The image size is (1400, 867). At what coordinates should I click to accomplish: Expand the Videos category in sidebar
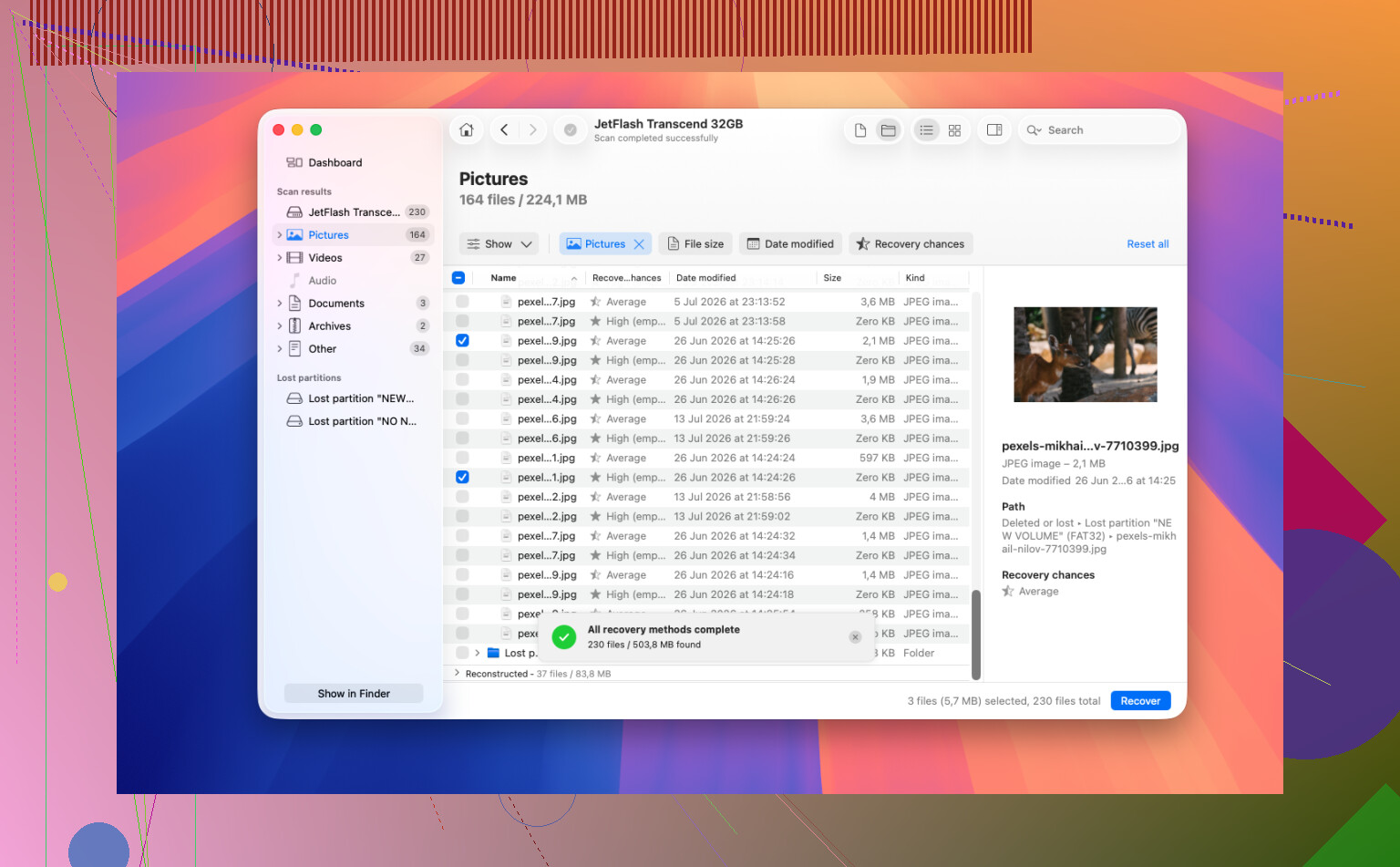tap(279, 258)
